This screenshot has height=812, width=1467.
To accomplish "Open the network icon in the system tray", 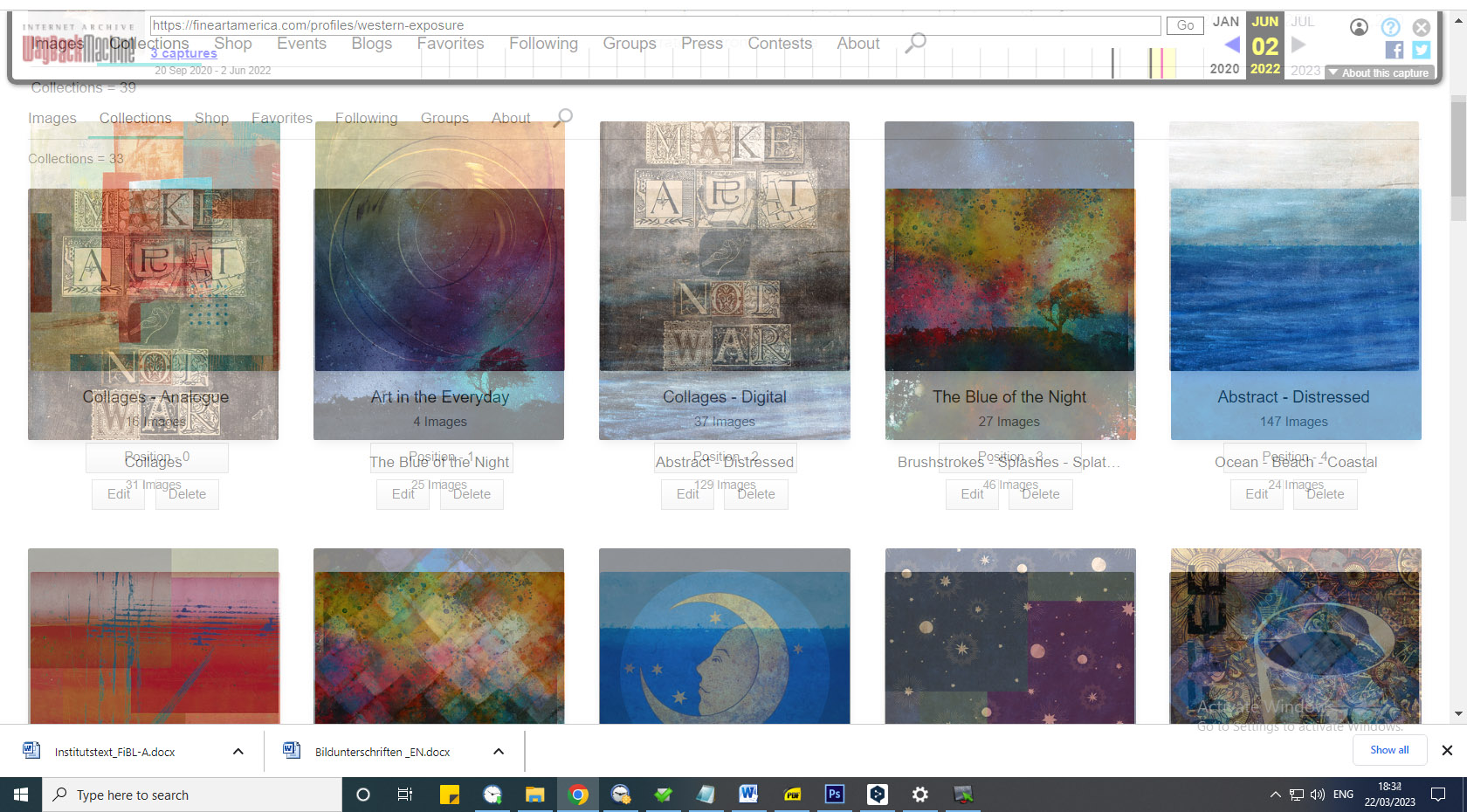I will click(x=1297, y=795).
